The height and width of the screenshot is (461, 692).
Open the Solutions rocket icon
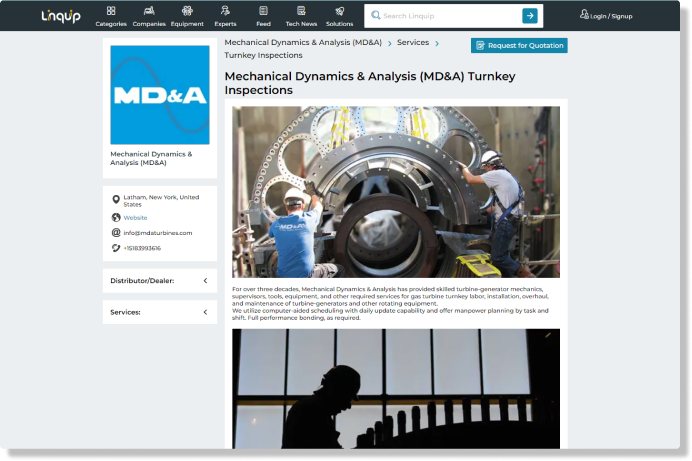point(339,11)
